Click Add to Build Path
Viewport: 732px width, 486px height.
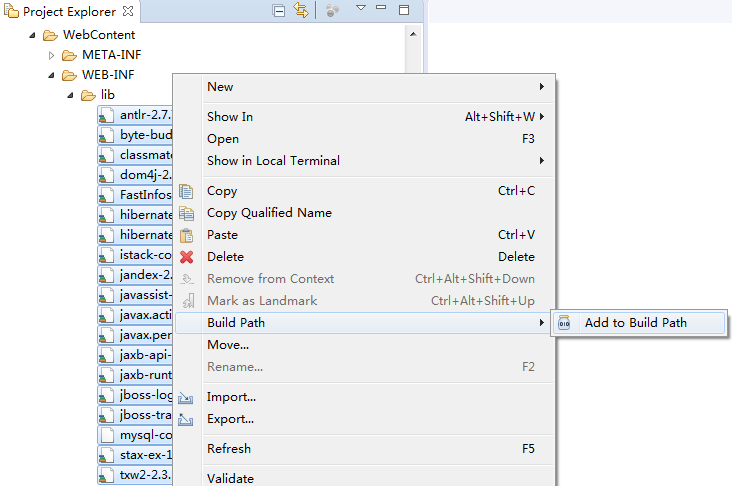[639, 323]
